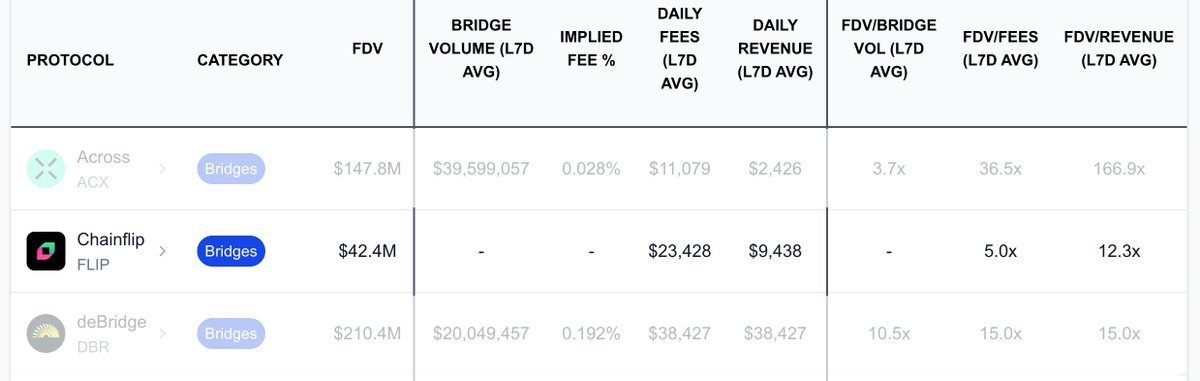Sort by Daily Fees (L7D AVG) header
Viewport: 1200px width, 381px height.
pyautogui.click(x=680, y=48)
